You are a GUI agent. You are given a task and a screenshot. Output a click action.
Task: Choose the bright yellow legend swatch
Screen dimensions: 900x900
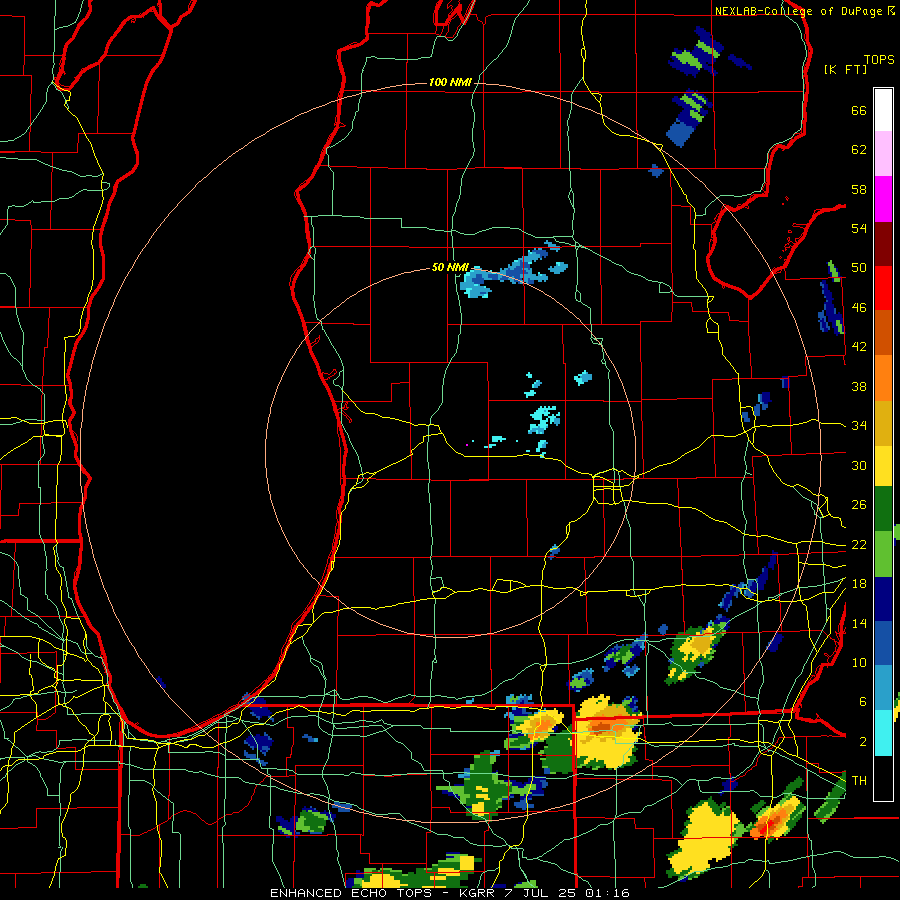coord(883,466)
